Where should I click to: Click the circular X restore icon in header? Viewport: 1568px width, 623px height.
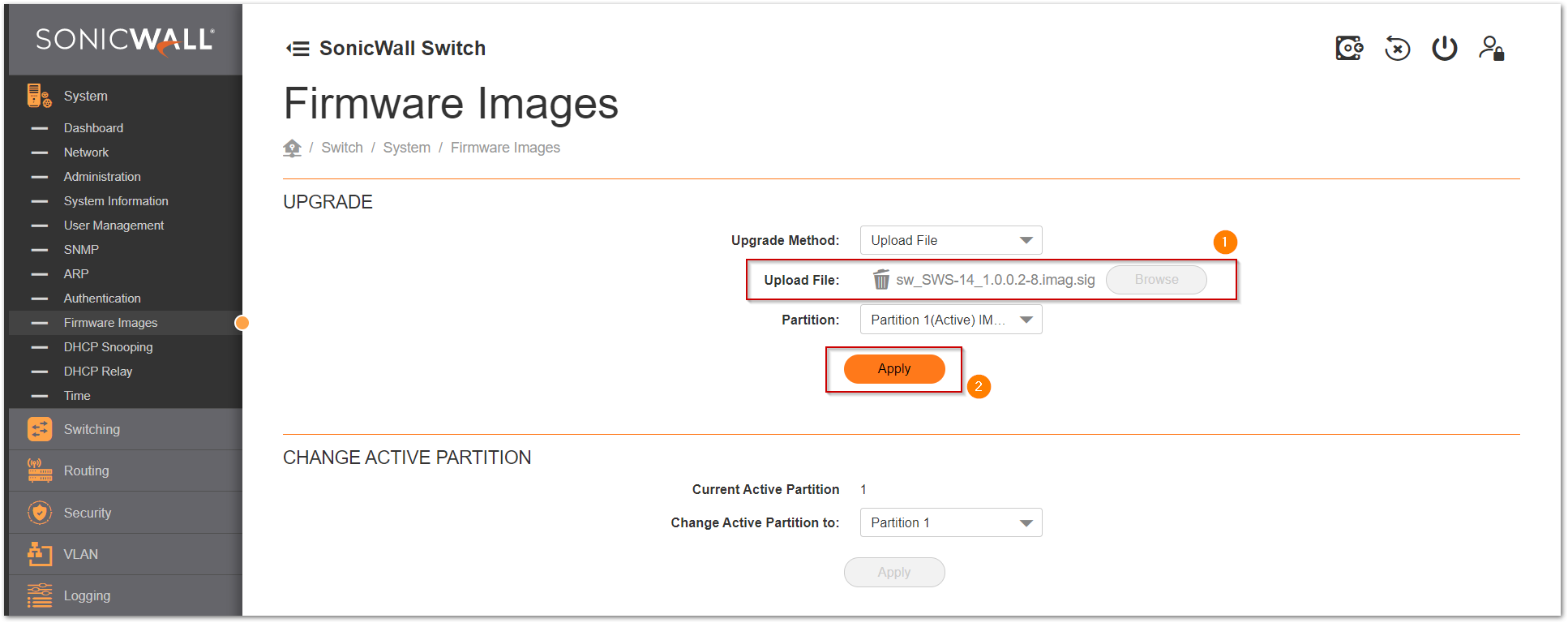coord(1397,49)
